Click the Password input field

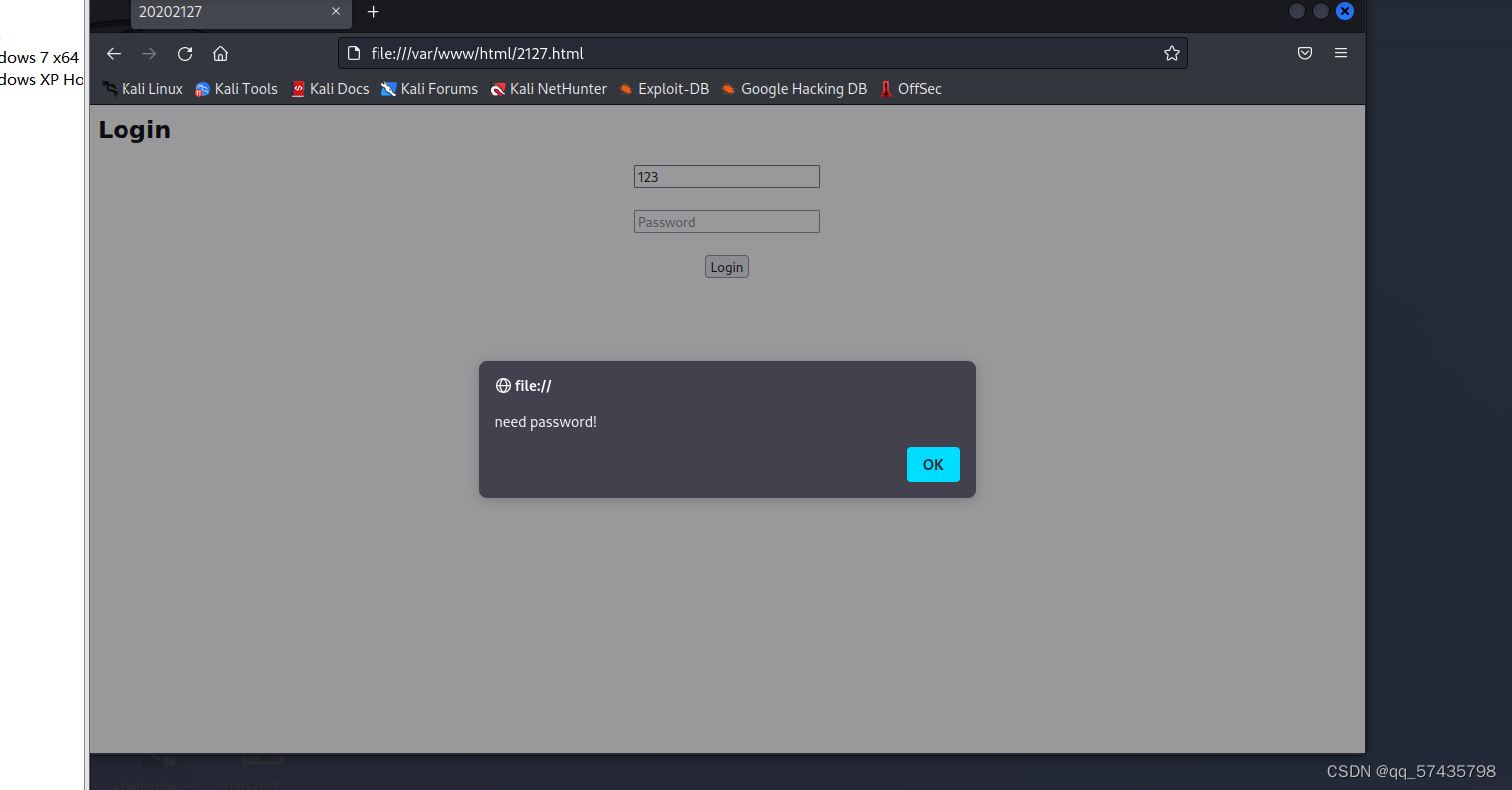(727, 222)
